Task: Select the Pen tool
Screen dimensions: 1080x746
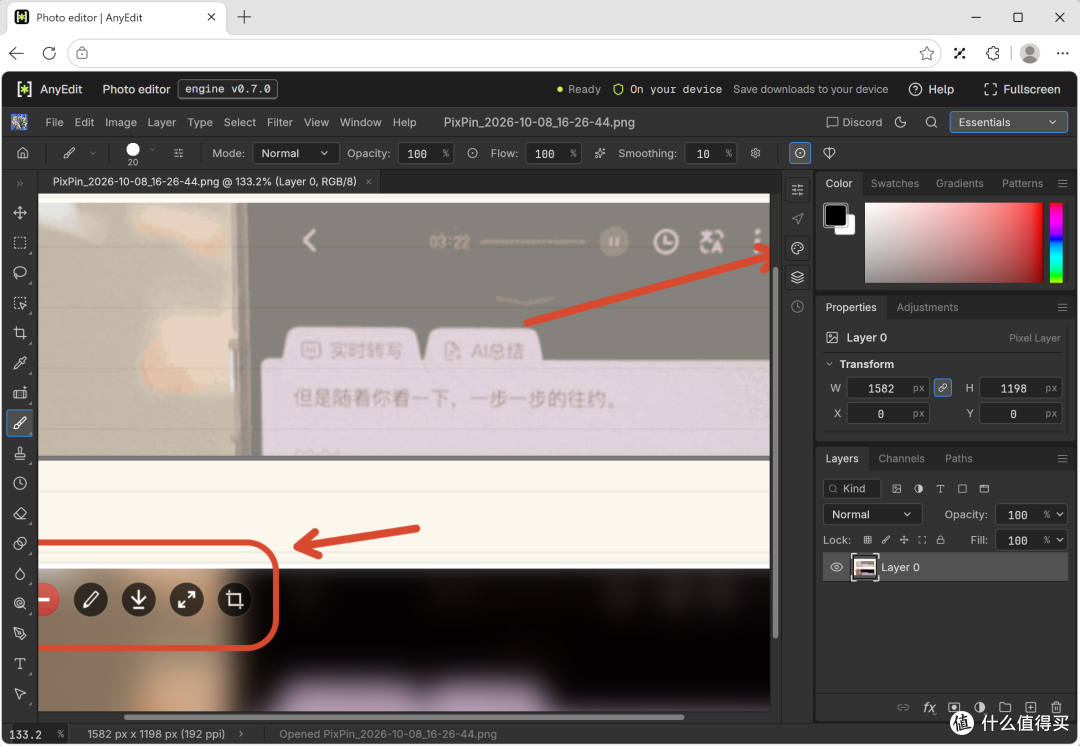Action: [20, 634]
